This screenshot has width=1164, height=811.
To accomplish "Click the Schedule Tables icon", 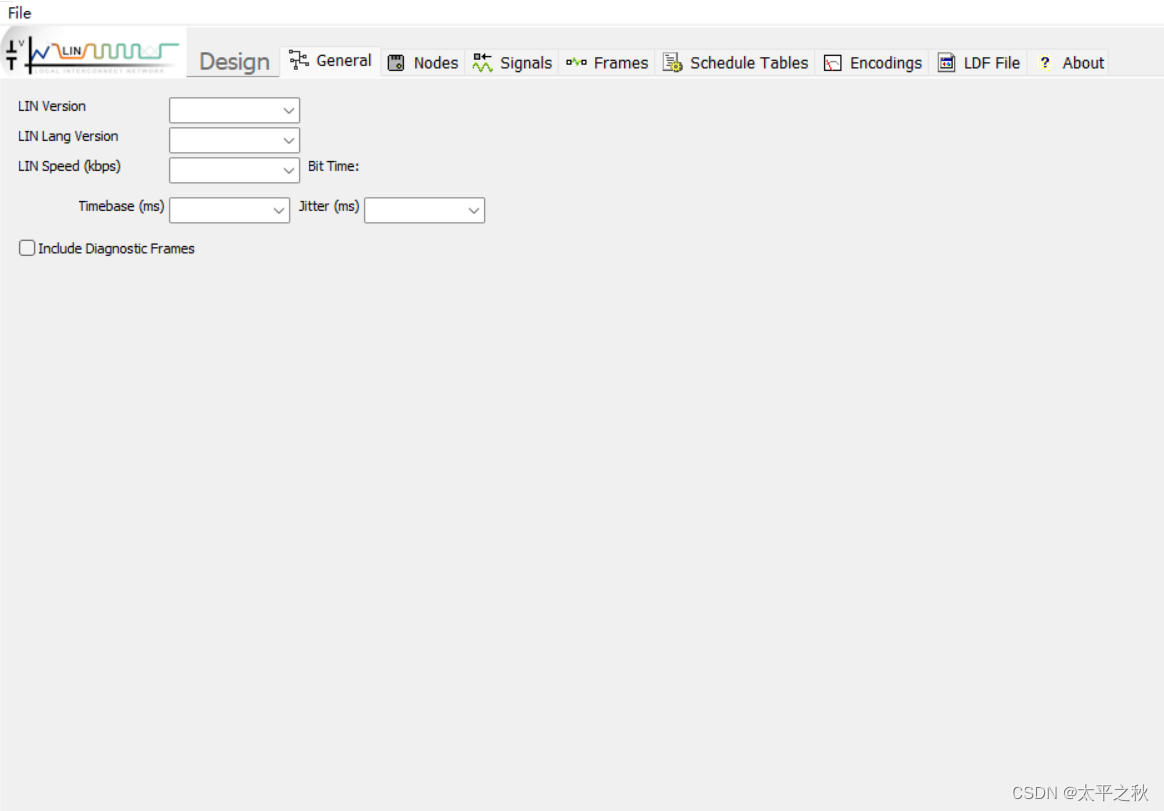I will click(674, 62).
